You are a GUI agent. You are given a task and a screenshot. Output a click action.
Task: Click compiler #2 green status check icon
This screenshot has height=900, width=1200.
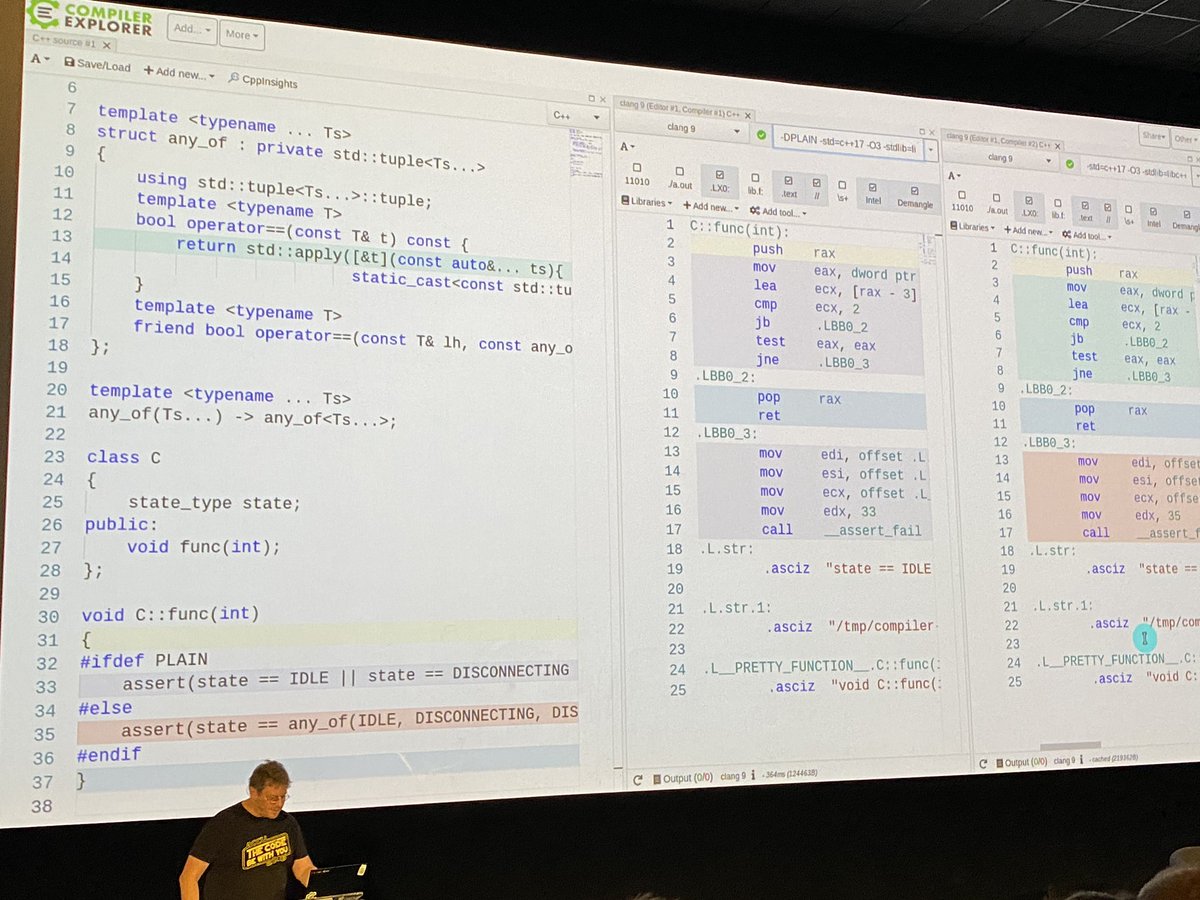[x=1071, y=163]
